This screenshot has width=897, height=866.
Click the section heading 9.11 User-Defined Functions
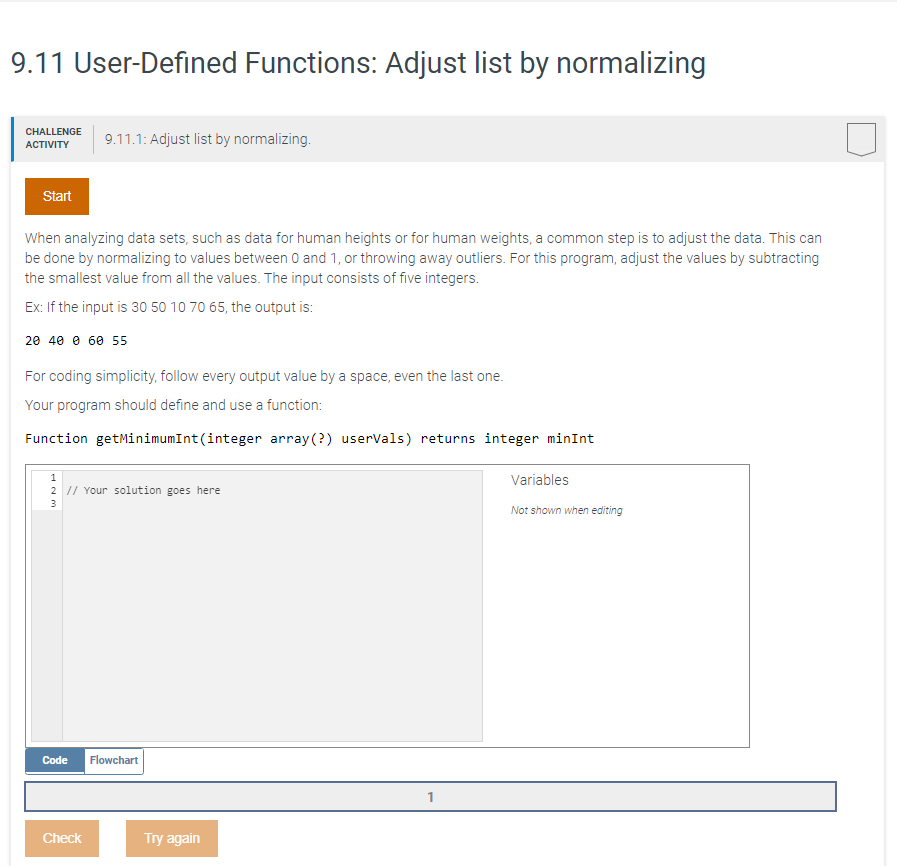pyautogui.click(x=357, y=63)
